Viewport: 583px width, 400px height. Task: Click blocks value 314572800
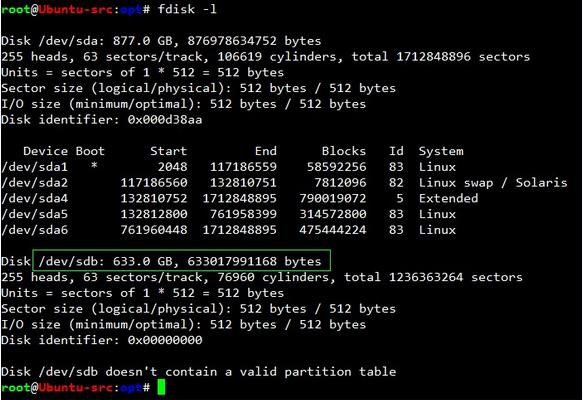333,214
